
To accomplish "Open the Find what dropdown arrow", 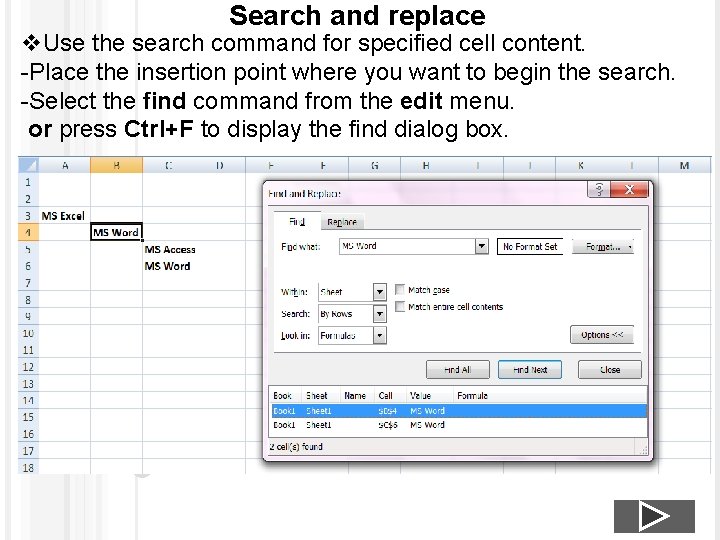I will (481, 246).
